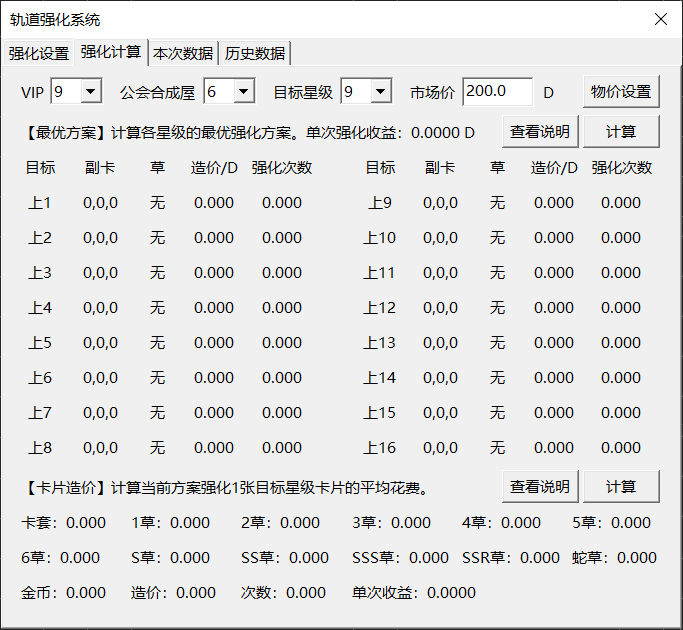
Task: Click 查看说明 for 最优方案 section
Action: pos(540,132)
